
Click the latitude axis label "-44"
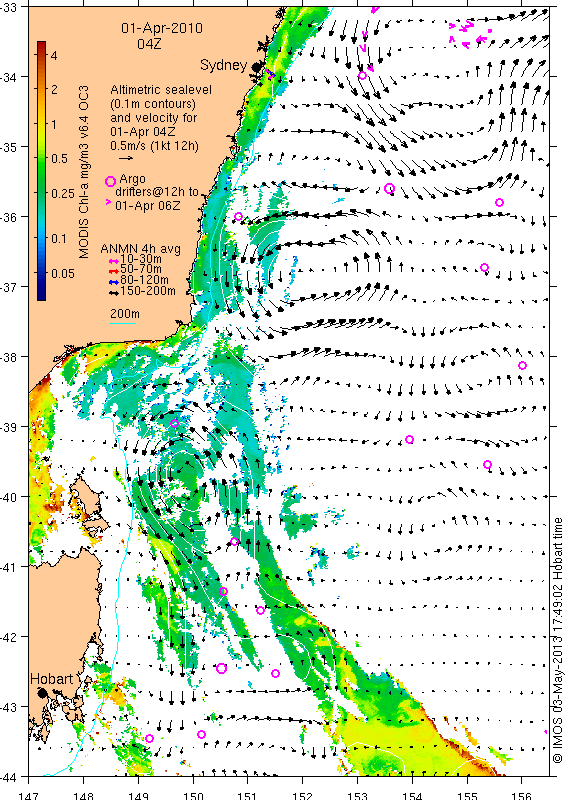pos(9,777)
